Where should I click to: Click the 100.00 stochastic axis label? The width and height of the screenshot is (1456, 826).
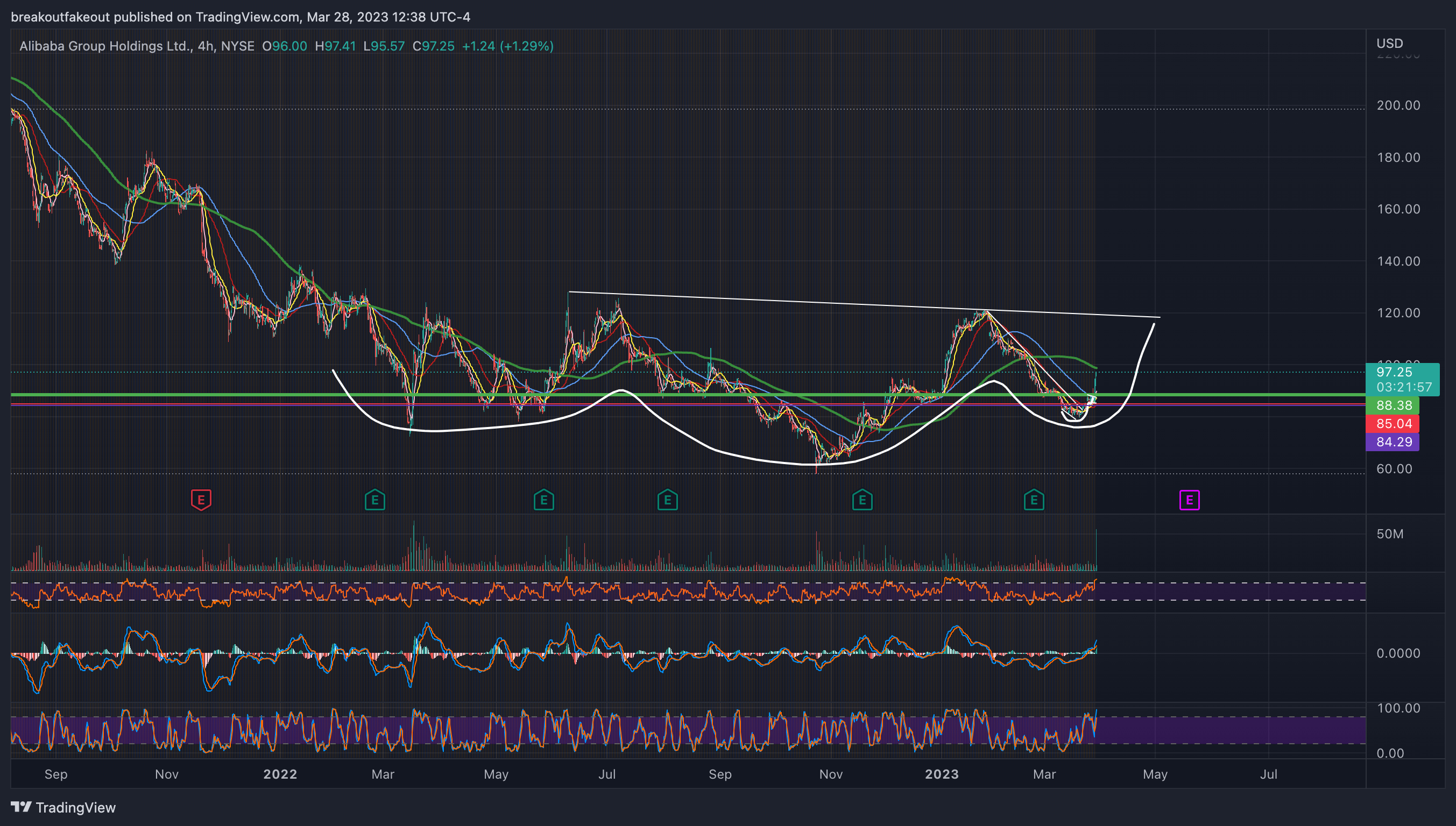[1398, 709]
